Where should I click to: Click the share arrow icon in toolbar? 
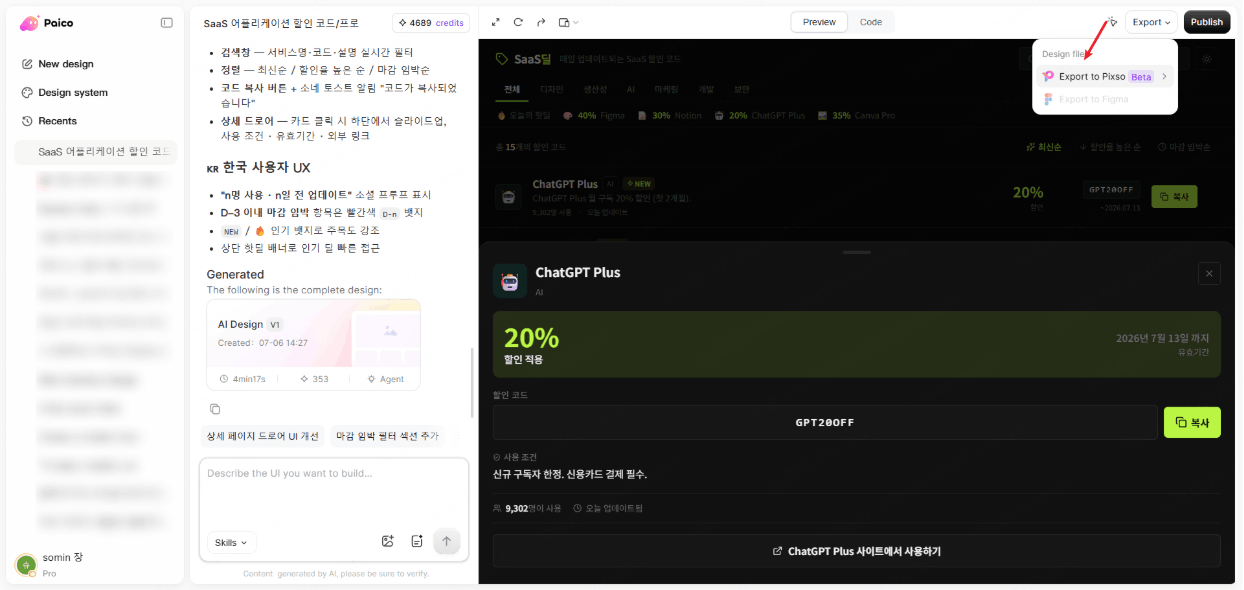pyautogui.click(x=541, y=22)
